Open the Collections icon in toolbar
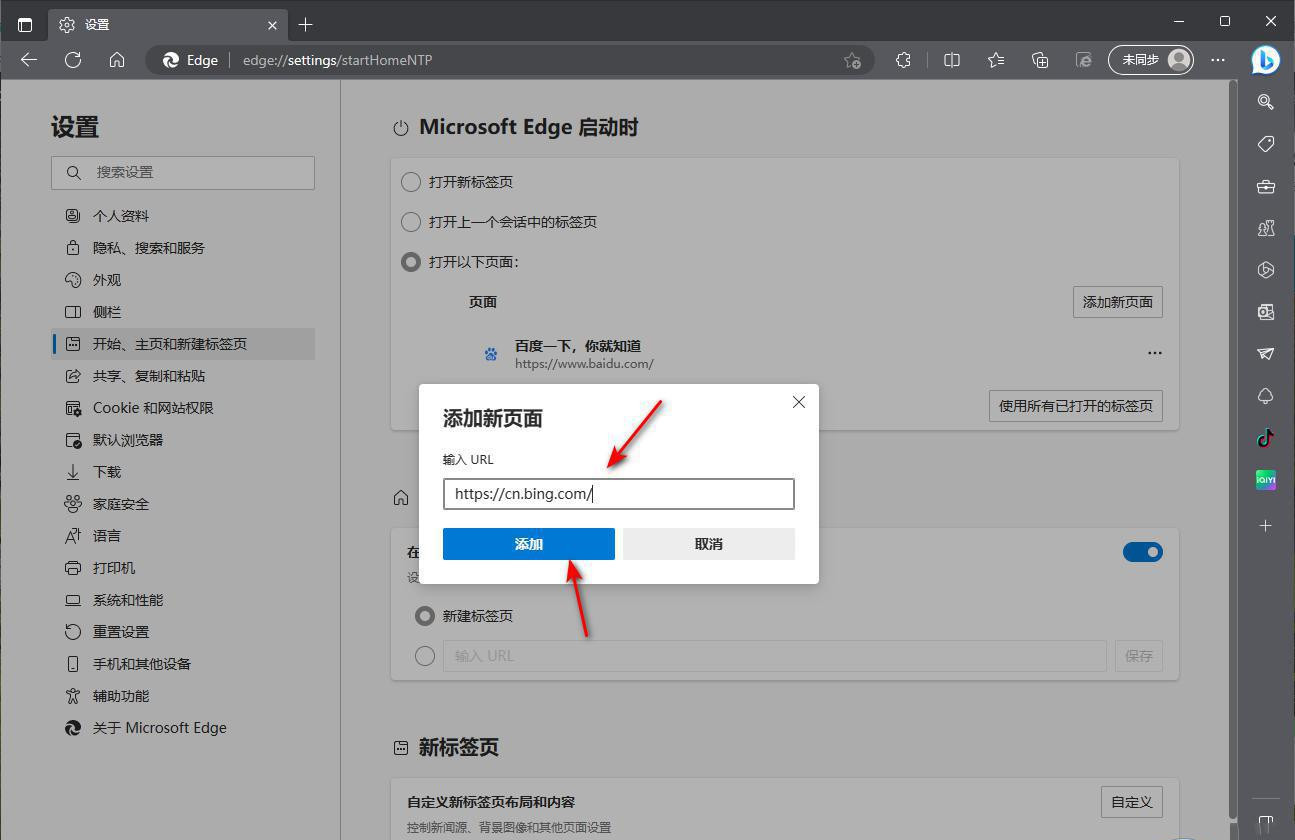1295x840 pixels. click(x=1040, y=60)
